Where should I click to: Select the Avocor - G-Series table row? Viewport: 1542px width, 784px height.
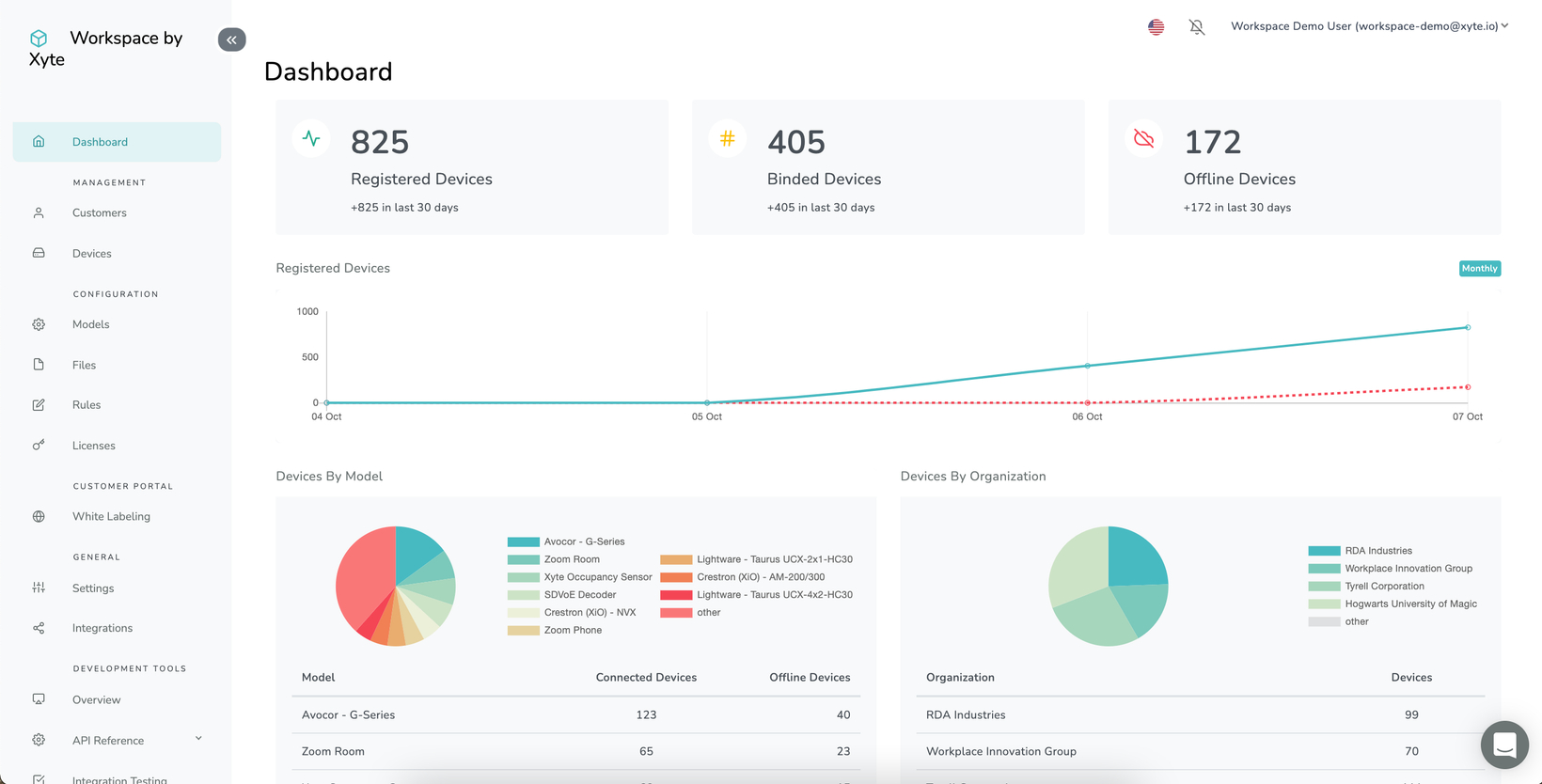point(575,714)
